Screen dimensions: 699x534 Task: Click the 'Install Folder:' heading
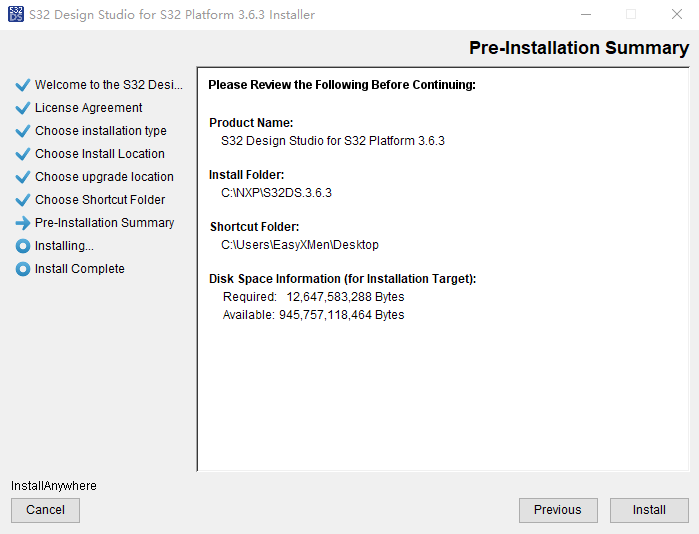pos(247,175)
